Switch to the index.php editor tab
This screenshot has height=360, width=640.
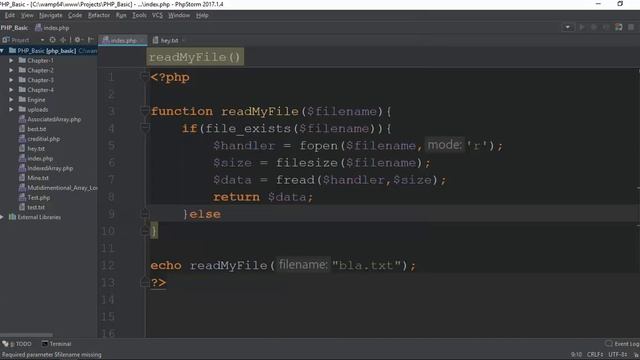point(122,40)
